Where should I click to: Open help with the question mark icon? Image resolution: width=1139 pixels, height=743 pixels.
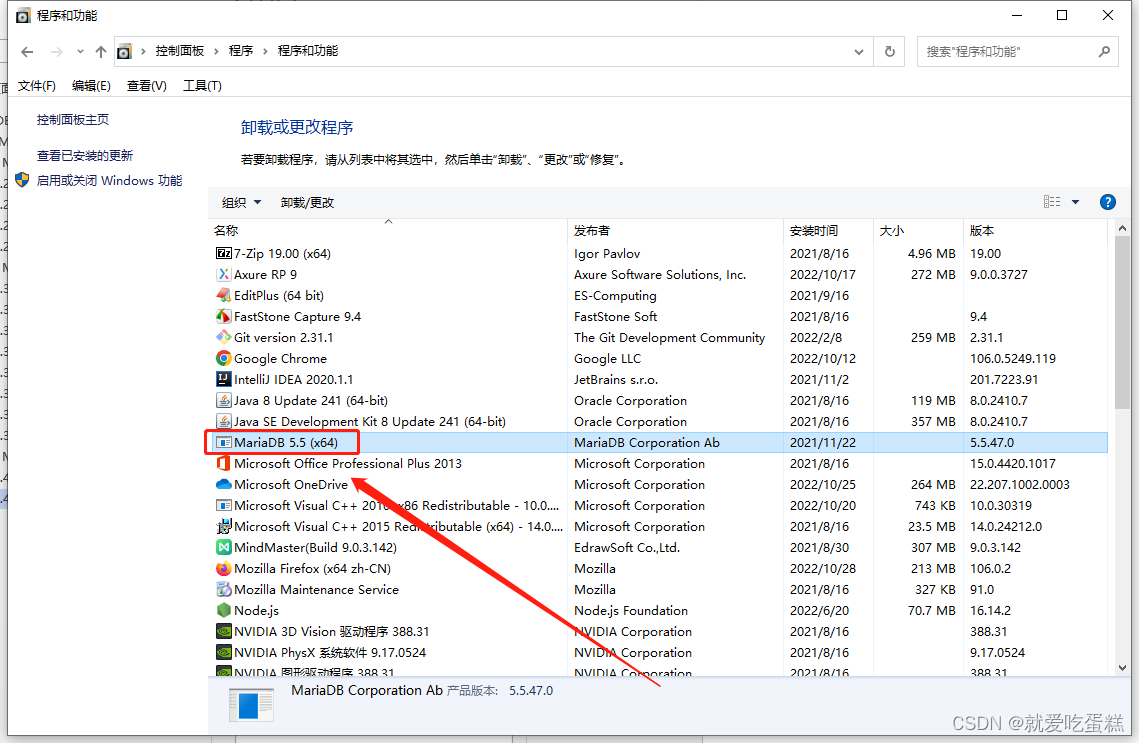pos(1108,203)
